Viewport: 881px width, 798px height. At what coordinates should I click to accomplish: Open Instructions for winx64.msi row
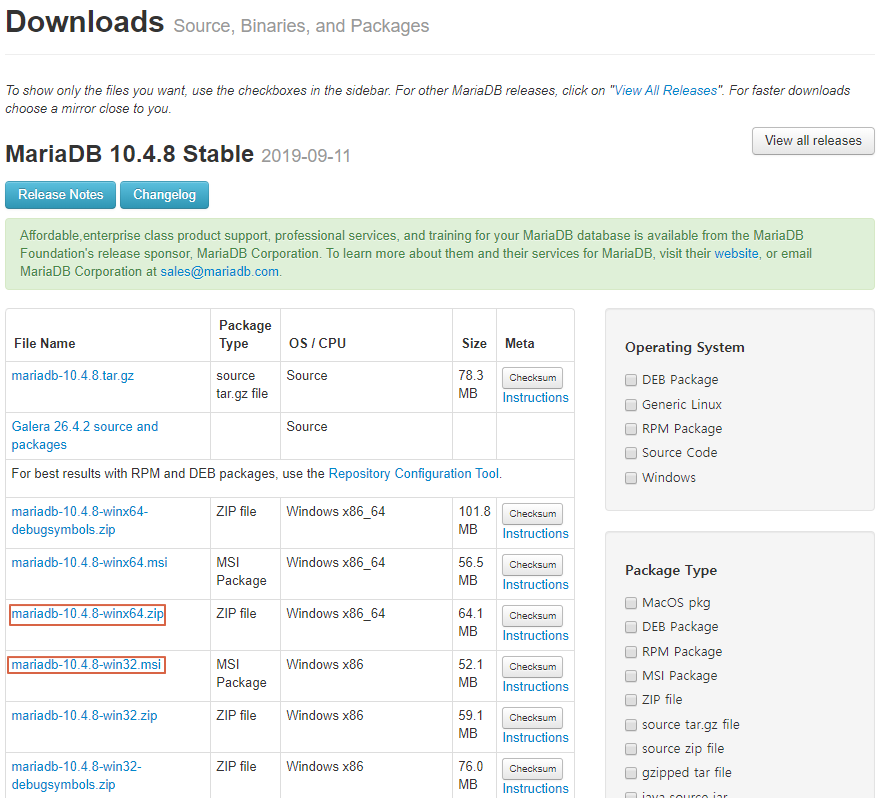(x=535, y=584)
